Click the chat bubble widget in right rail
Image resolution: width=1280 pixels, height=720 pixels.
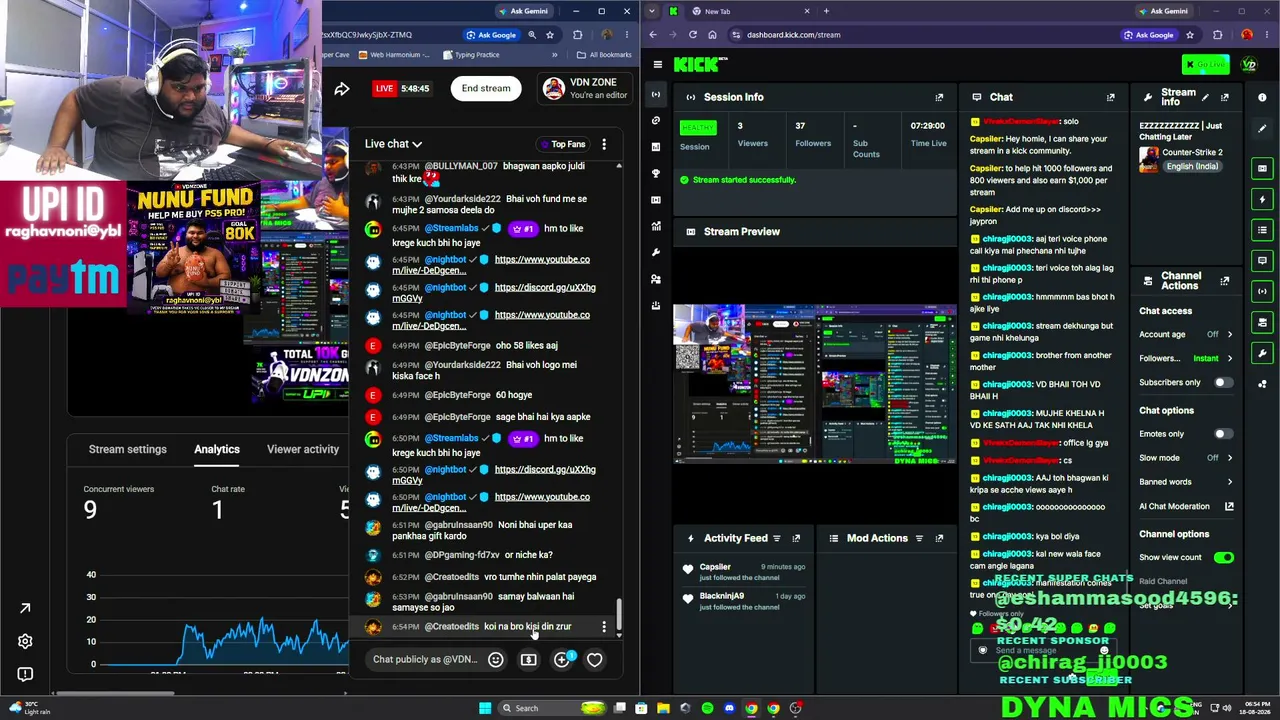coord(1262,260)
